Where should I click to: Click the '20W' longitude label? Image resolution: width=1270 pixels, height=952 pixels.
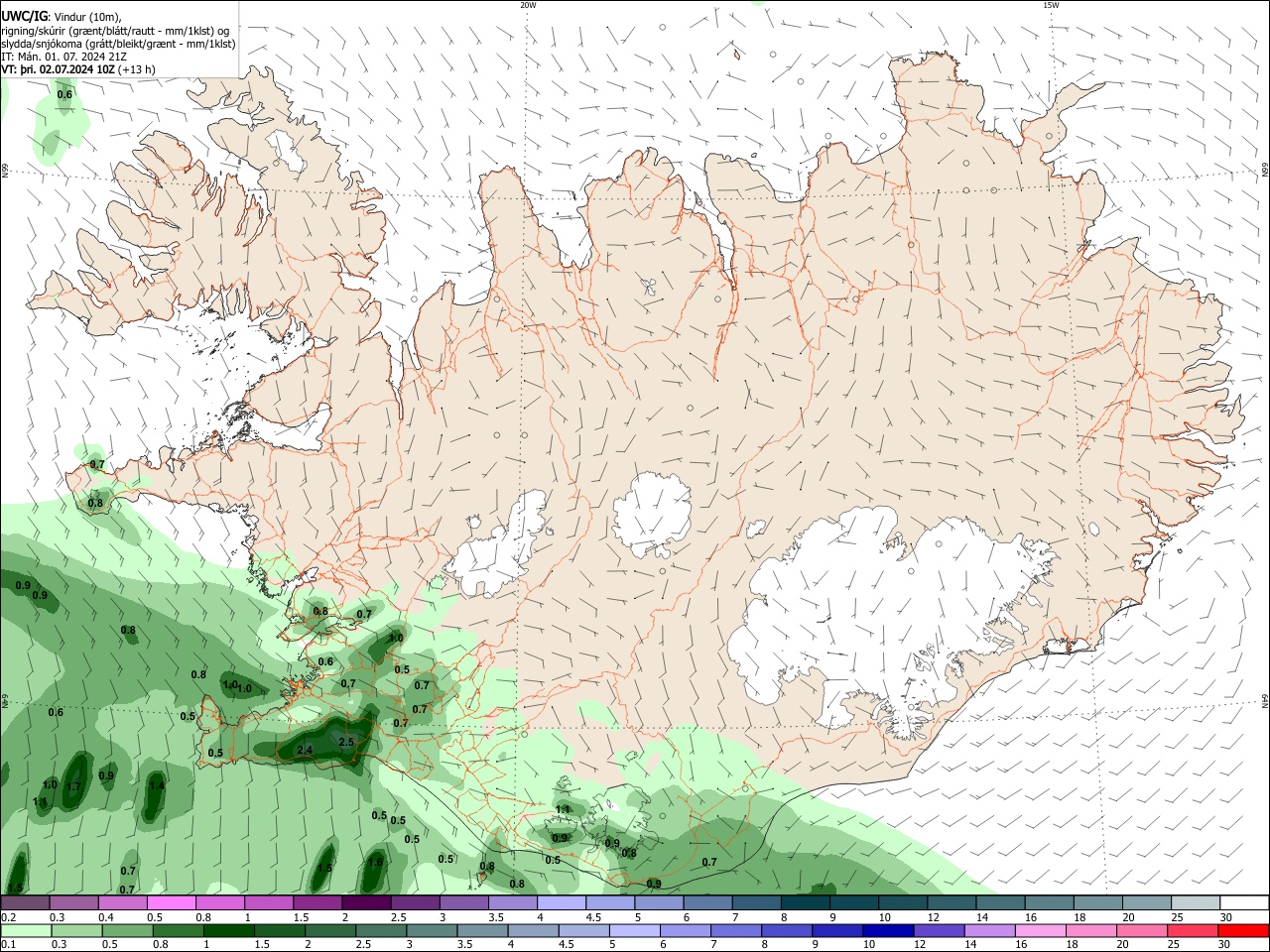pyautogui.click(x=528, y=5)
